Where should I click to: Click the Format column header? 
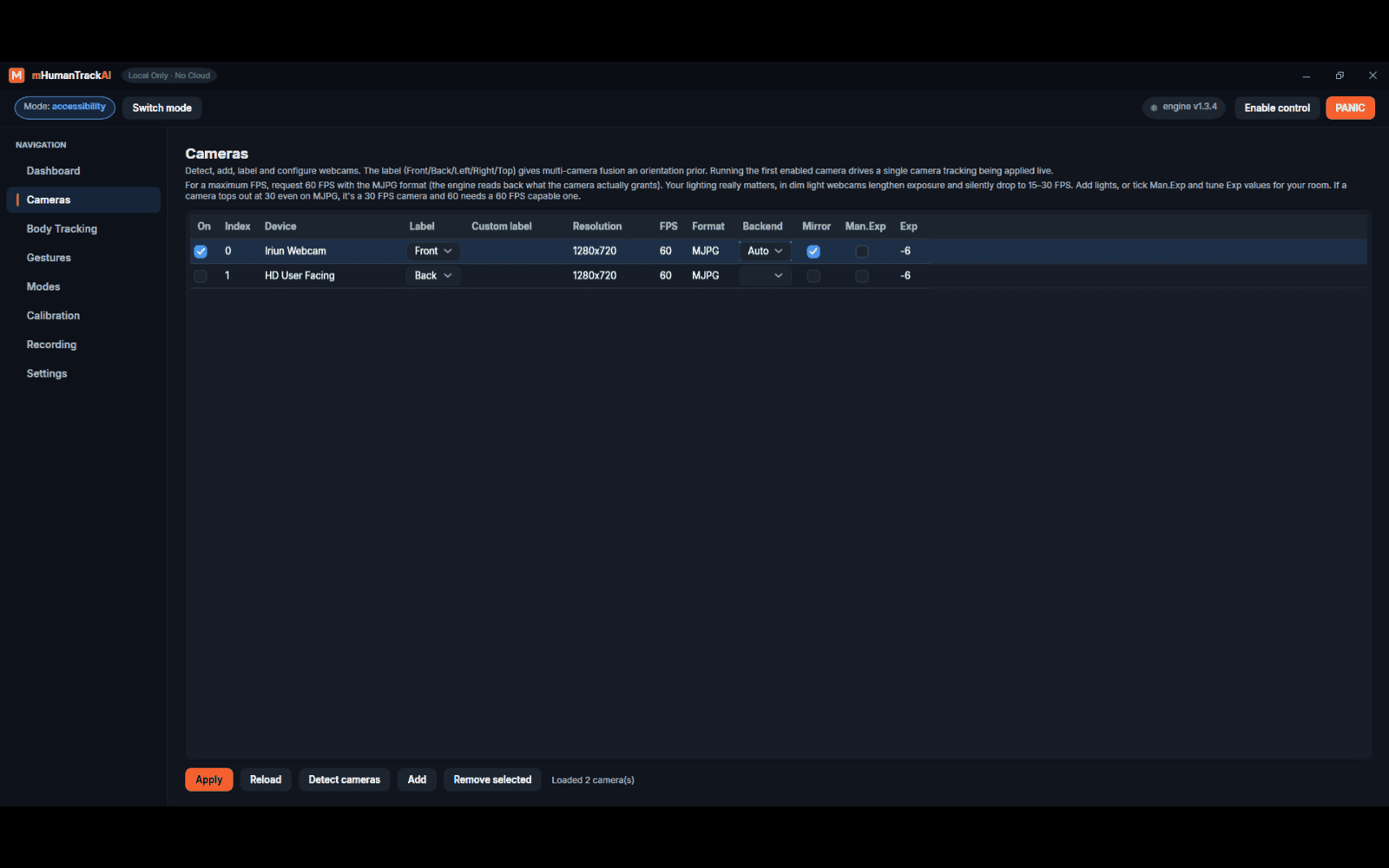click(x=708, y=227)
